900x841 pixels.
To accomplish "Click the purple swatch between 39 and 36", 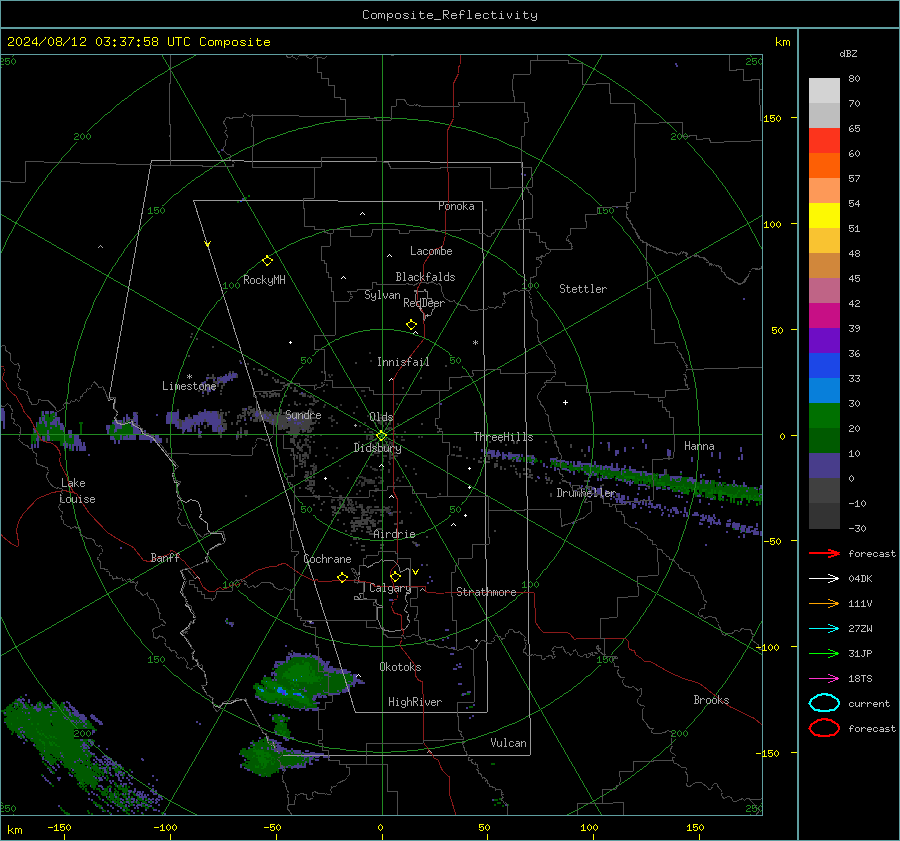I will pos(824,341).
